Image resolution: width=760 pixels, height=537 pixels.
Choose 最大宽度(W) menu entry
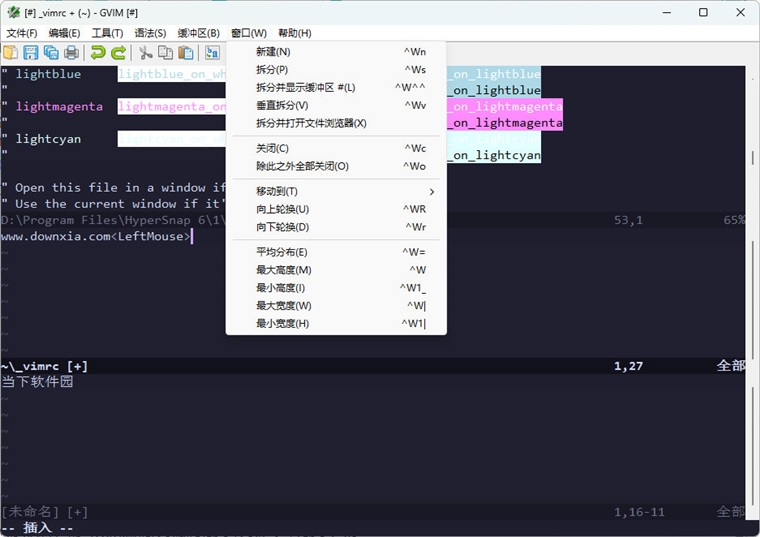coord(336,306)
